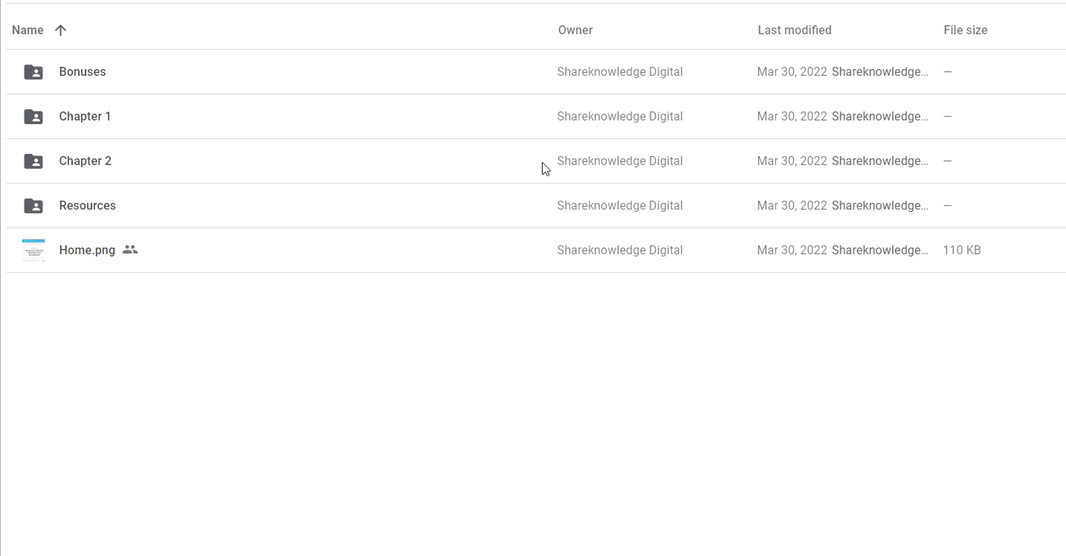Open the Bonuses shared folder icon
The image size is (1066, 556).
click(33, 71)
